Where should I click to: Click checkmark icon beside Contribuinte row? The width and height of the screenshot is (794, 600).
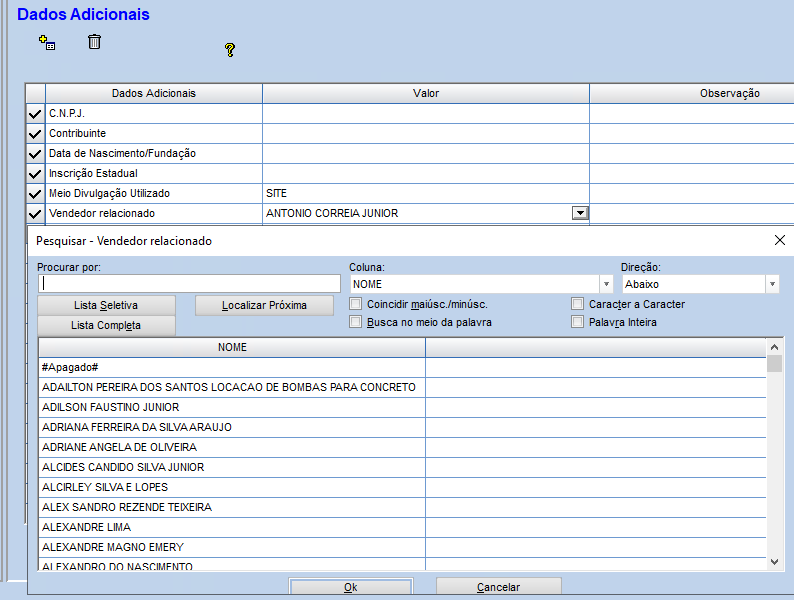coord(35,134)
